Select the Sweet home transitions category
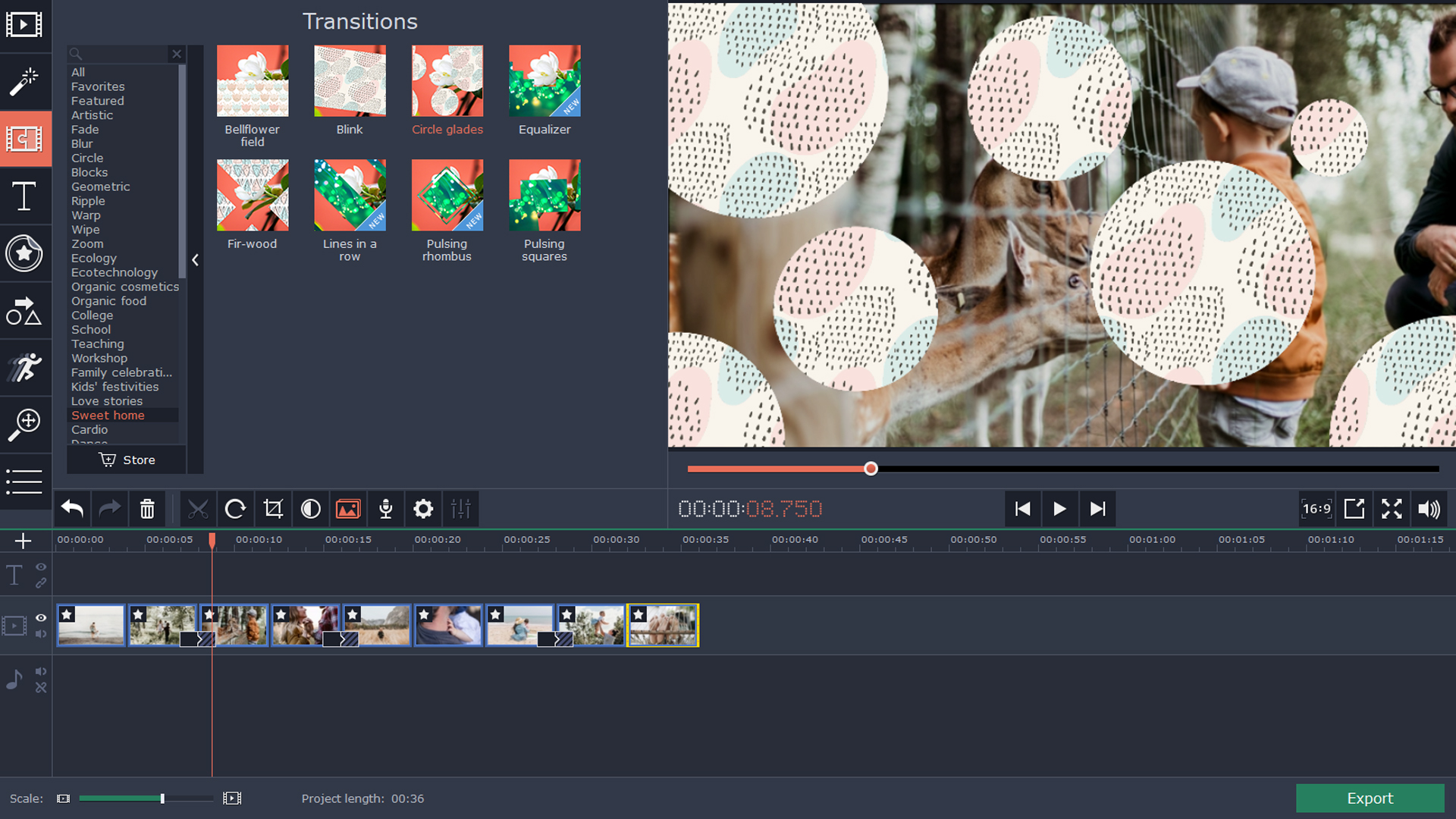The width and height of the screenshot is (1456, 819). (108, 415)
